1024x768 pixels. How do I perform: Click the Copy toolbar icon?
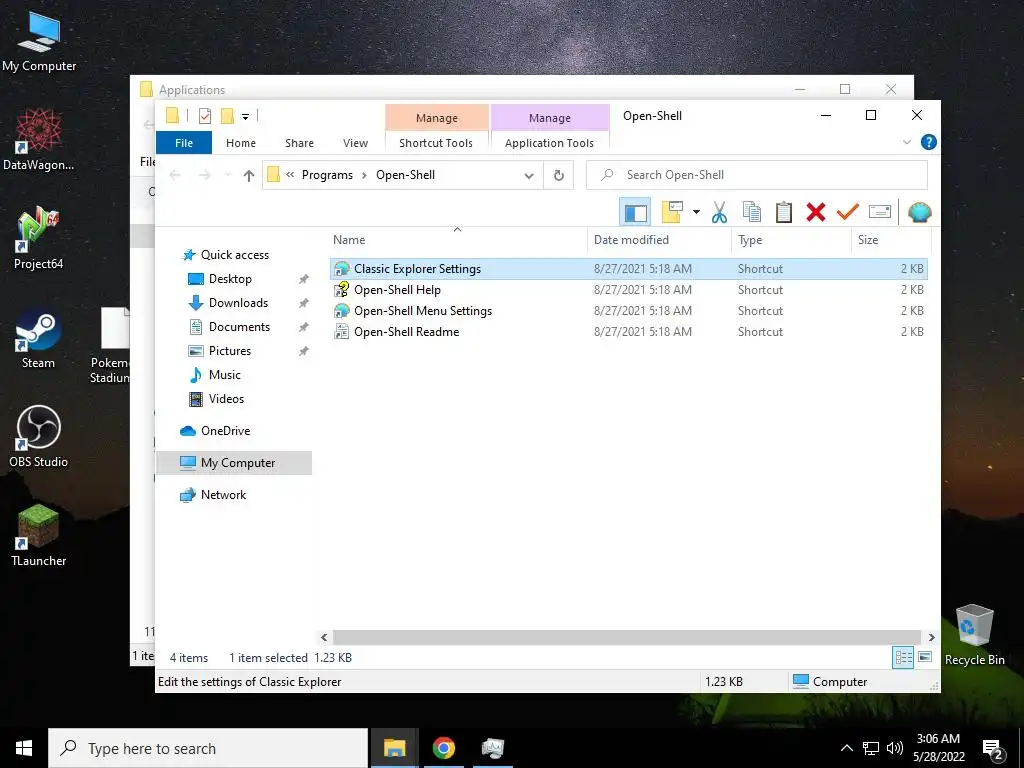(752, 212)
